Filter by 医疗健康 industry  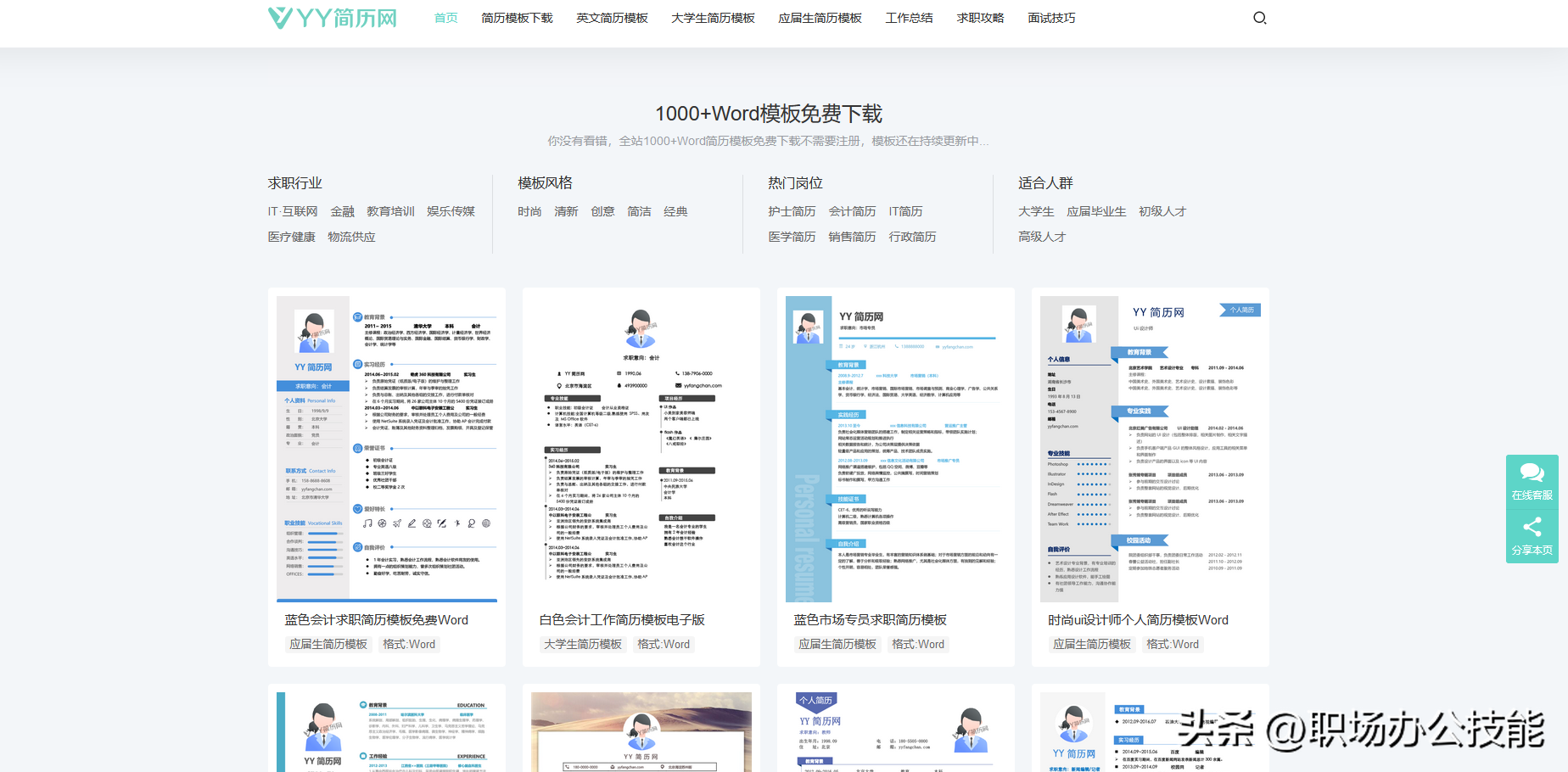coord(291,237)
